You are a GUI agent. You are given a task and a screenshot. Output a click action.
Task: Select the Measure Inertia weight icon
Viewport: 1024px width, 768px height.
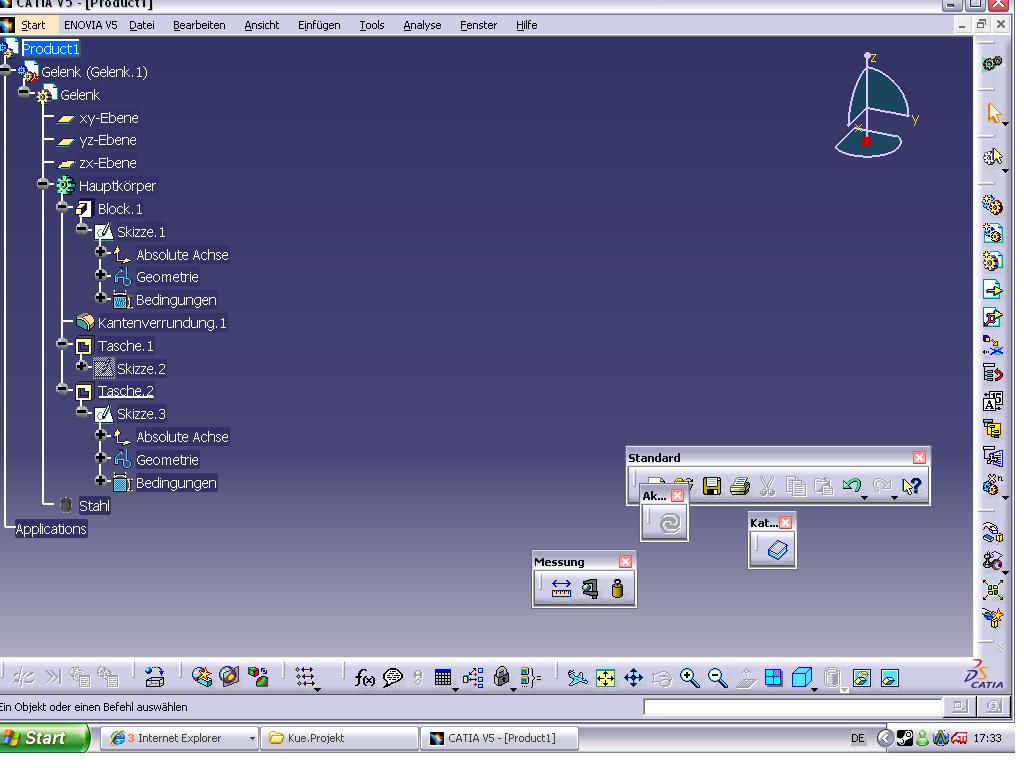tap(617, 588)
